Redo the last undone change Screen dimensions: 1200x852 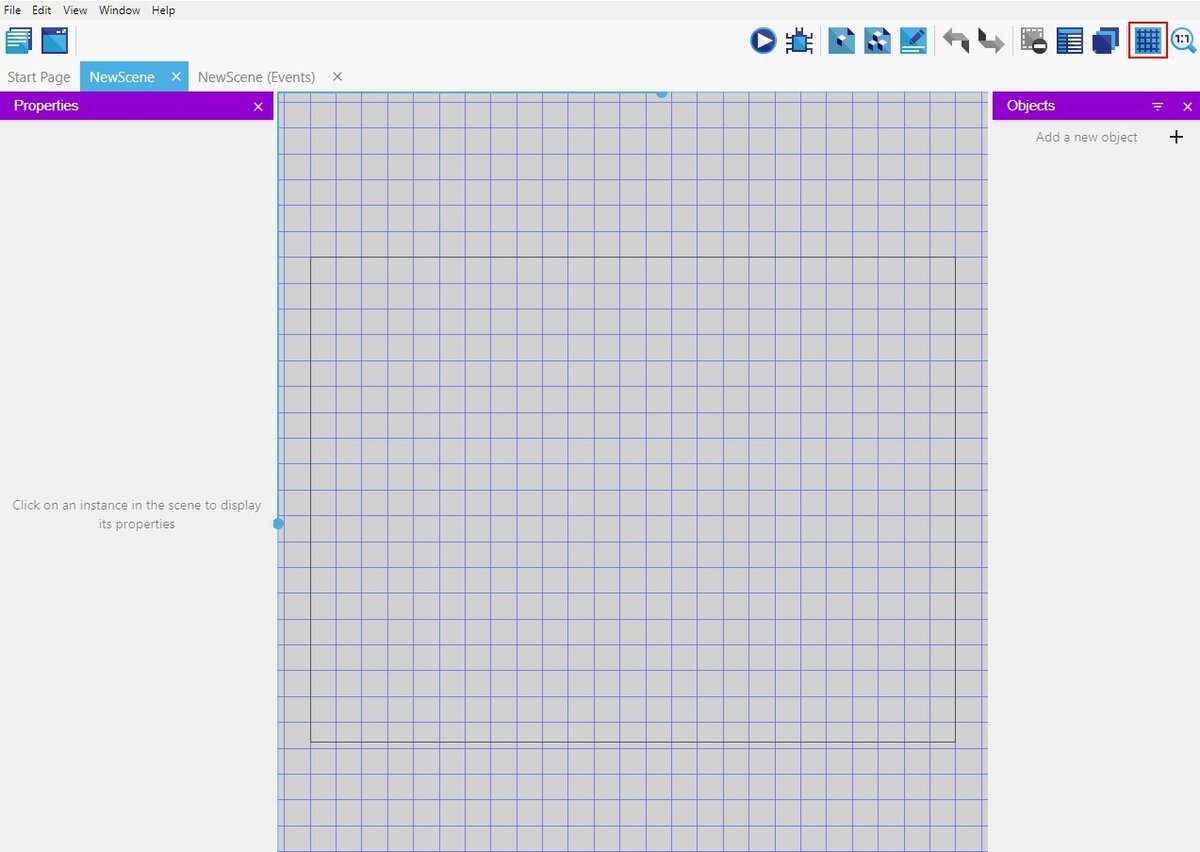(991, 41)
